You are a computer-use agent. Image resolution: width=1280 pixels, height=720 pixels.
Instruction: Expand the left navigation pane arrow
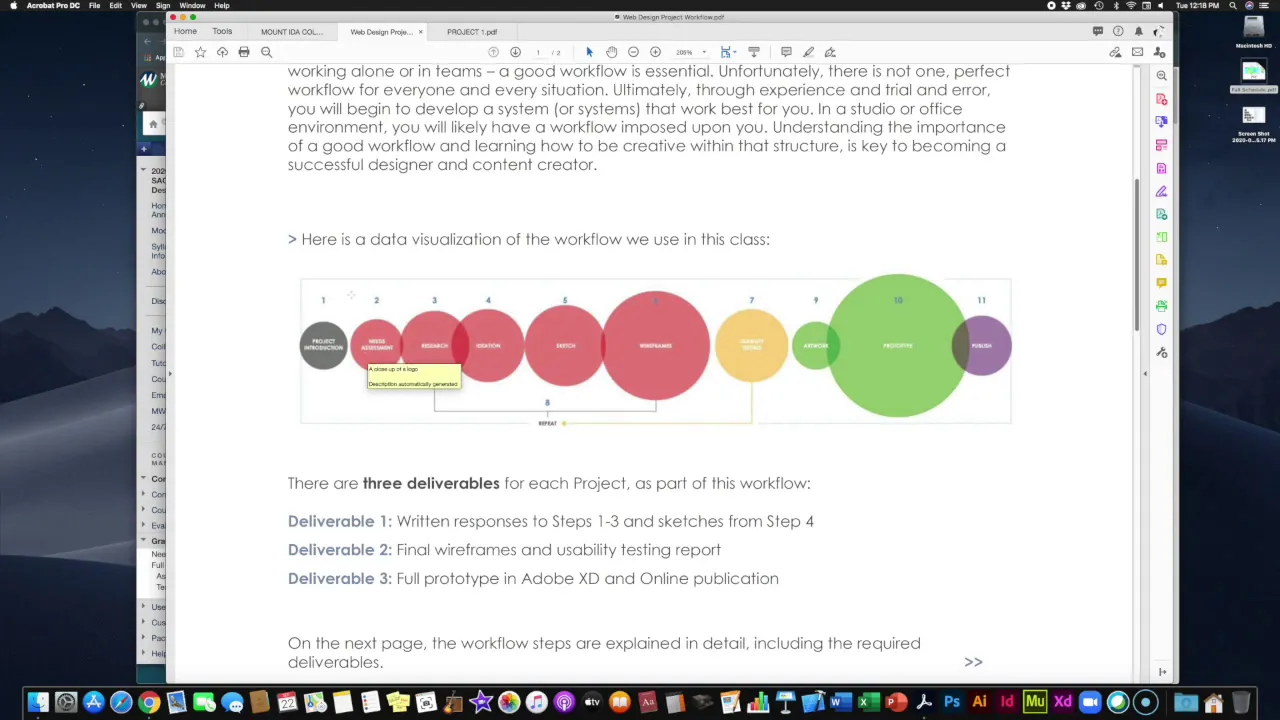pos(169,373)
